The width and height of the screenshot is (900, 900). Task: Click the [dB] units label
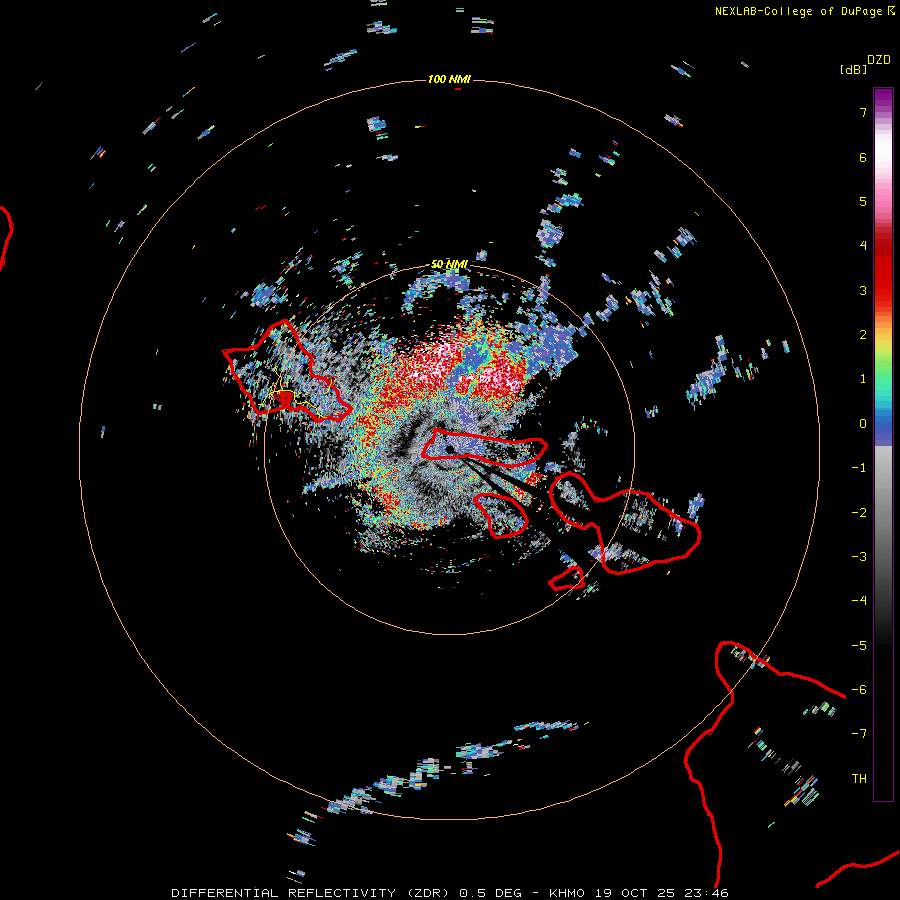tap(853, 69)
